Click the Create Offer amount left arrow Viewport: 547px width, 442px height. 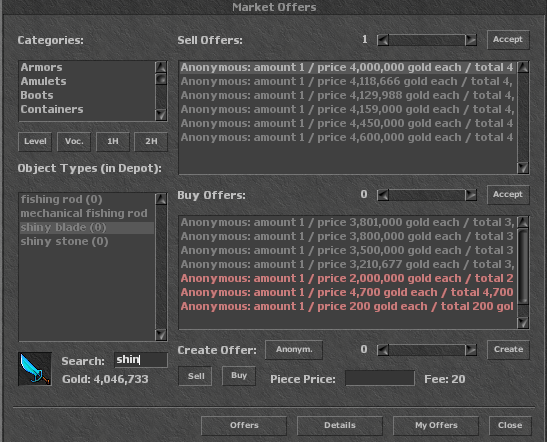pyautogui.click(x=383, y=350)
